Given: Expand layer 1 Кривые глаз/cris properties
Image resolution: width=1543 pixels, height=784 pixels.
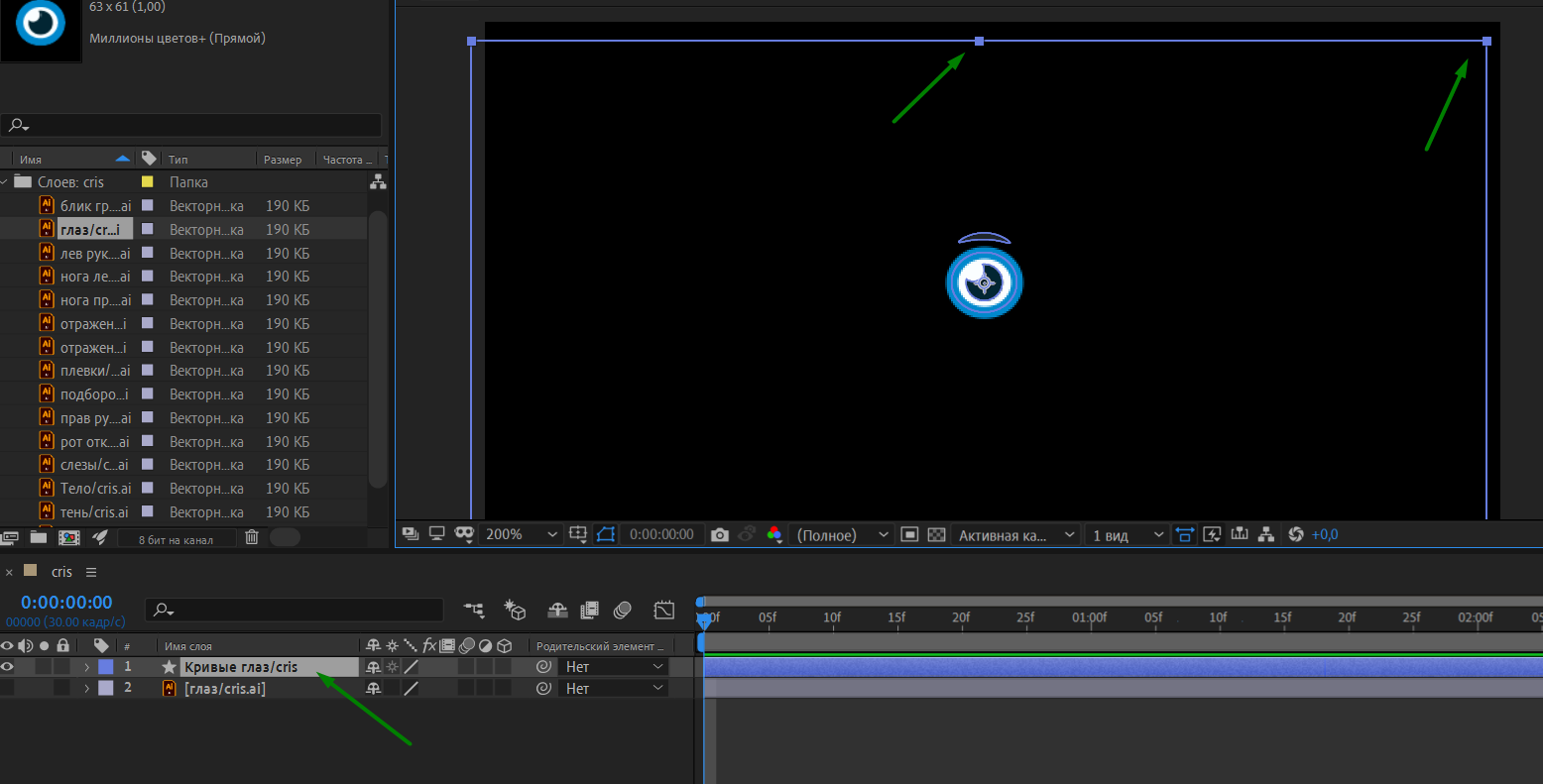Looking at the screenshot, I should coord(86,667).
